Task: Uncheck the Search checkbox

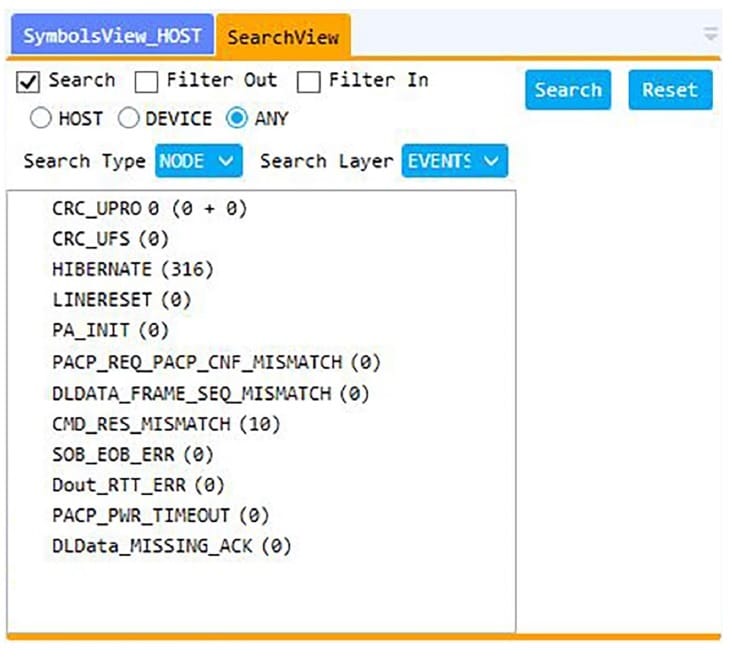Action: click(28, 82)
